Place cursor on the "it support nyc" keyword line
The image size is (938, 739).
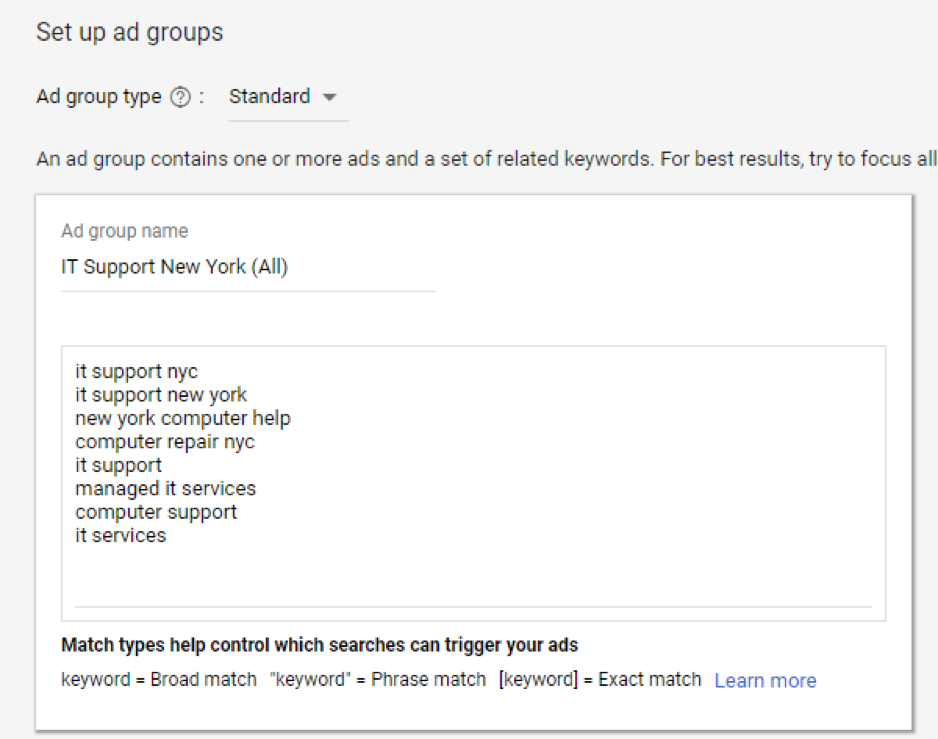(136, 372)
